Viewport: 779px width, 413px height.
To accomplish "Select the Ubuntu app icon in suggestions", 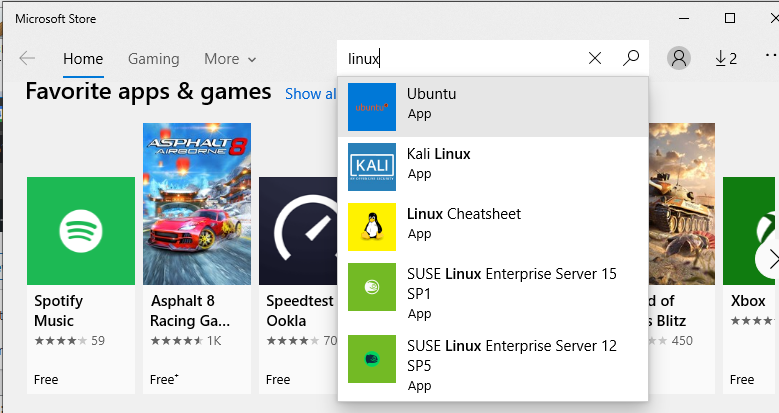I will click(x=372, y=107).
